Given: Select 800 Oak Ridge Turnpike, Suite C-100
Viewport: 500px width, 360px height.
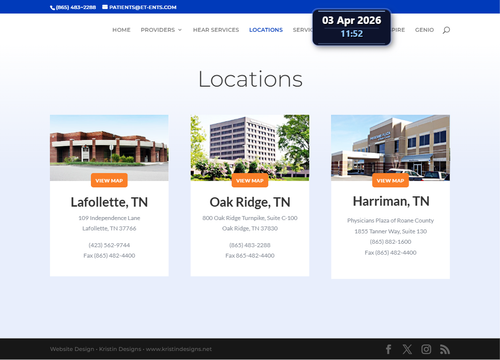Looking at the screenshot, I should (250, 218).
